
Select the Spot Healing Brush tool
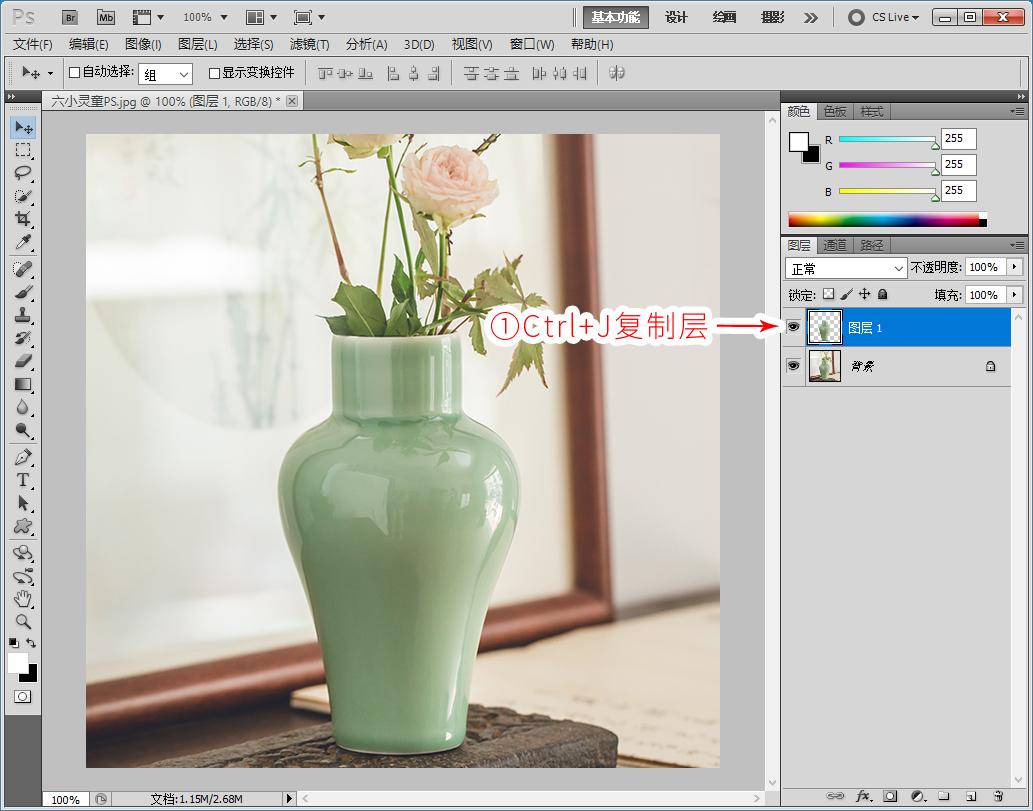click(23, 269)
